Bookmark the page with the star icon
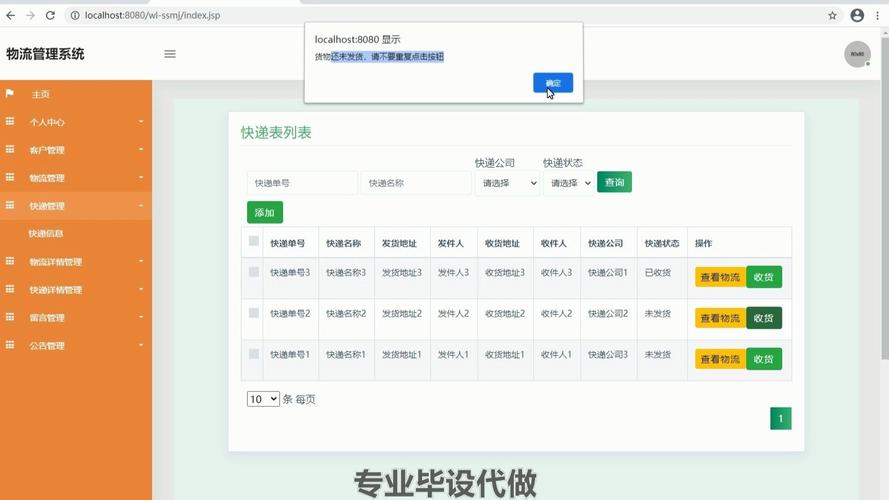Viewport: 889px width, 500px height. coord(832,15)
